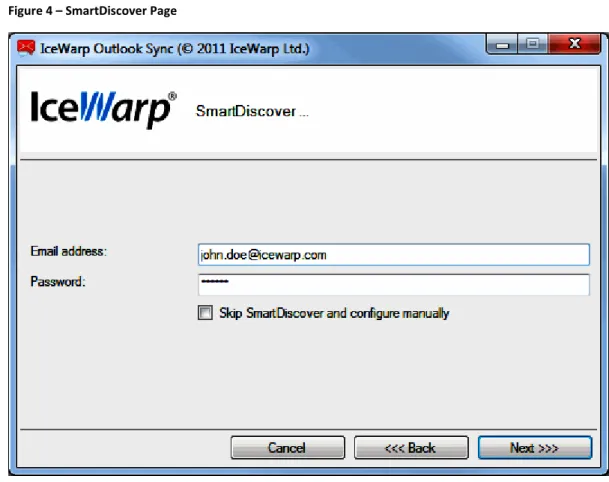609x482 pixels.
Task: Proceed with the Next >>> button
Action: [535, 448]
